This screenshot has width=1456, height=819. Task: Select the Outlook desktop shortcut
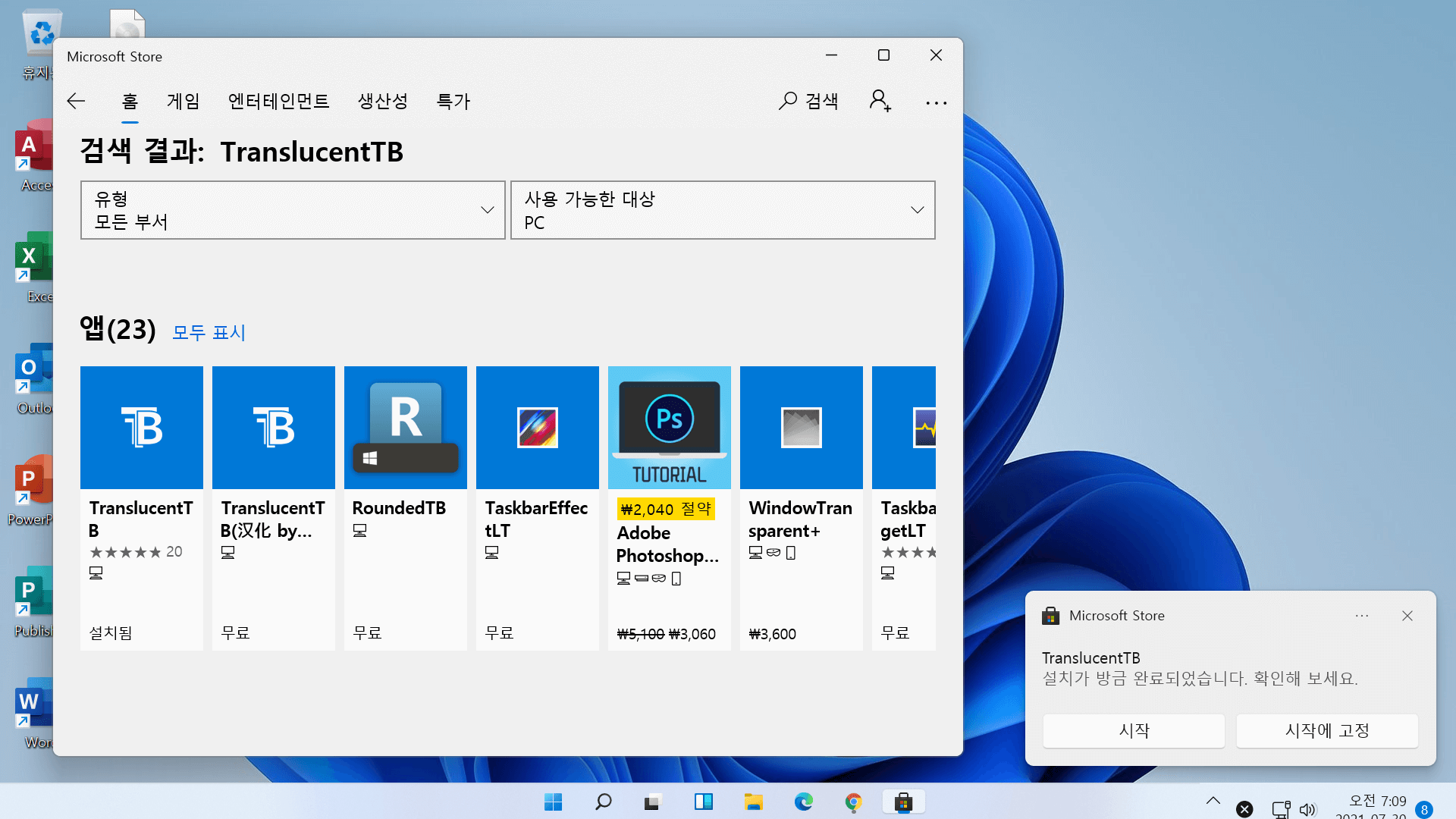pyautogui.click(x=34, y=378)
